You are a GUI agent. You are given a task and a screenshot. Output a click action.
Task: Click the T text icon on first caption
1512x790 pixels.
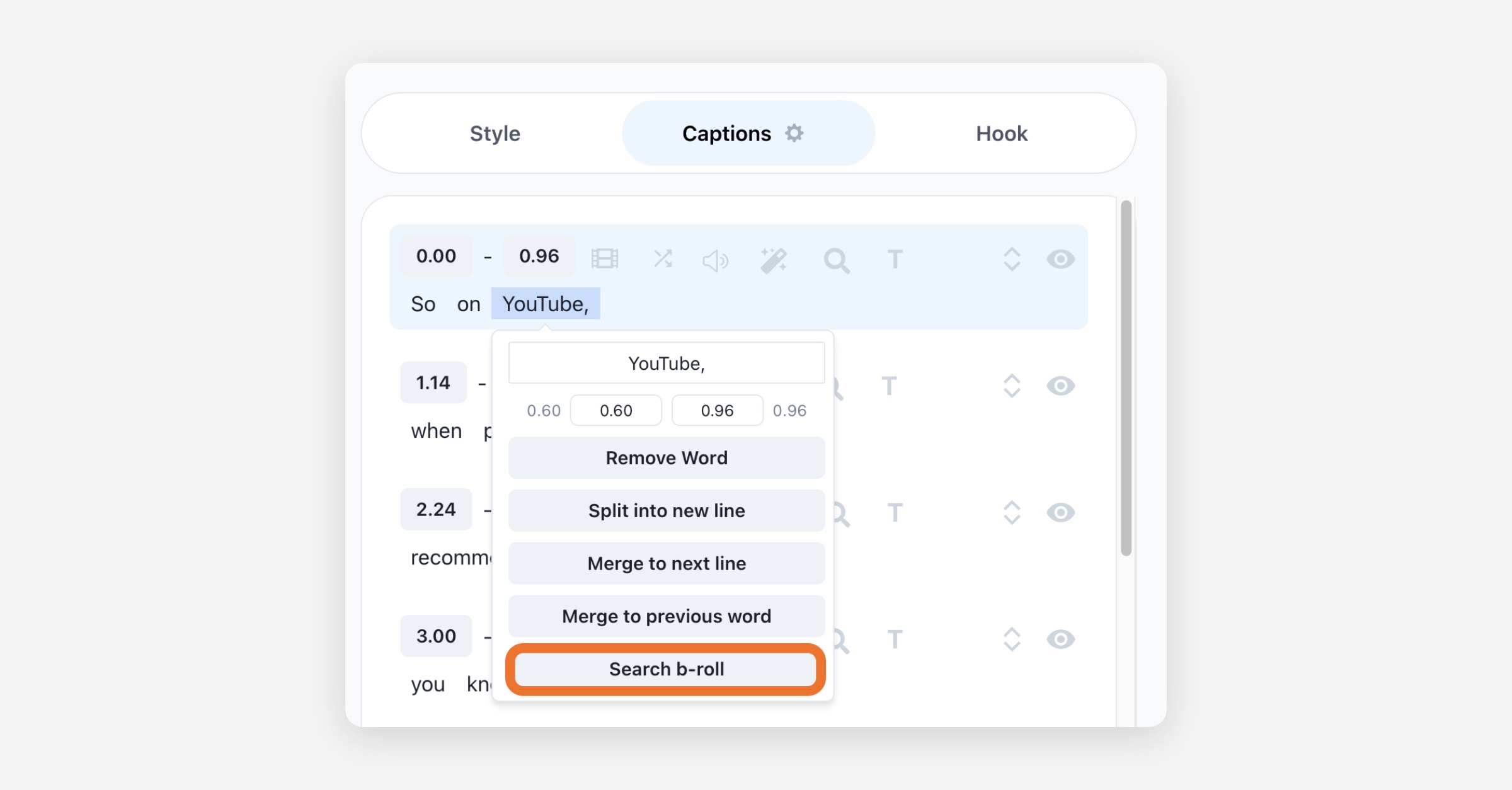[x=895, y=259]
